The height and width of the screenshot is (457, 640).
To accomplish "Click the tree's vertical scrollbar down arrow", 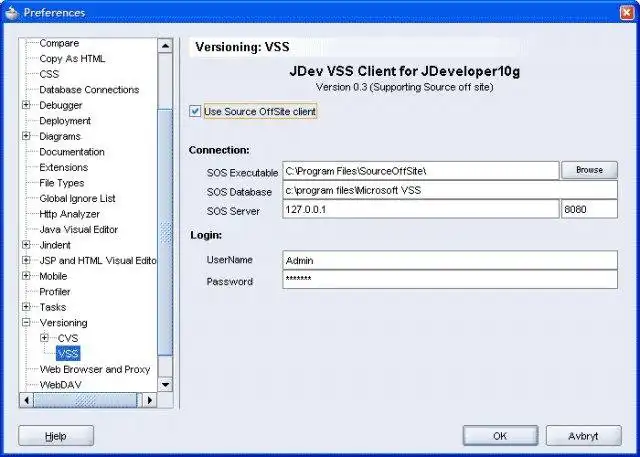I will pos(165,384).
